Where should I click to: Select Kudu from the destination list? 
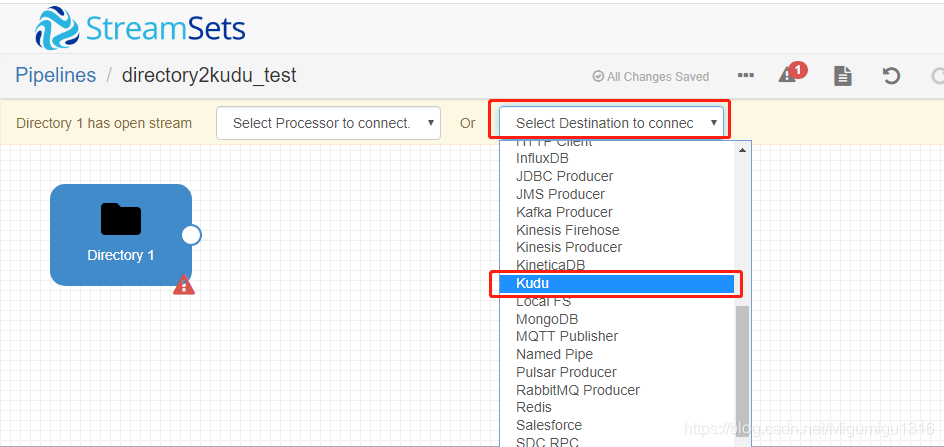[616, 284]
